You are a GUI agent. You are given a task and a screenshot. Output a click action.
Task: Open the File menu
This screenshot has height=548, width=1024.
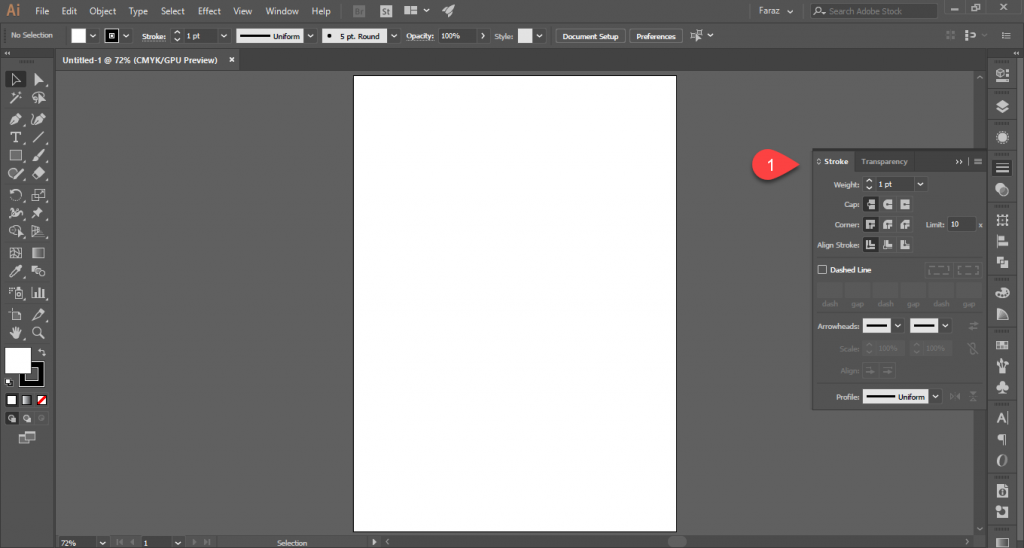pyautogui.click(x=42, y=11)
